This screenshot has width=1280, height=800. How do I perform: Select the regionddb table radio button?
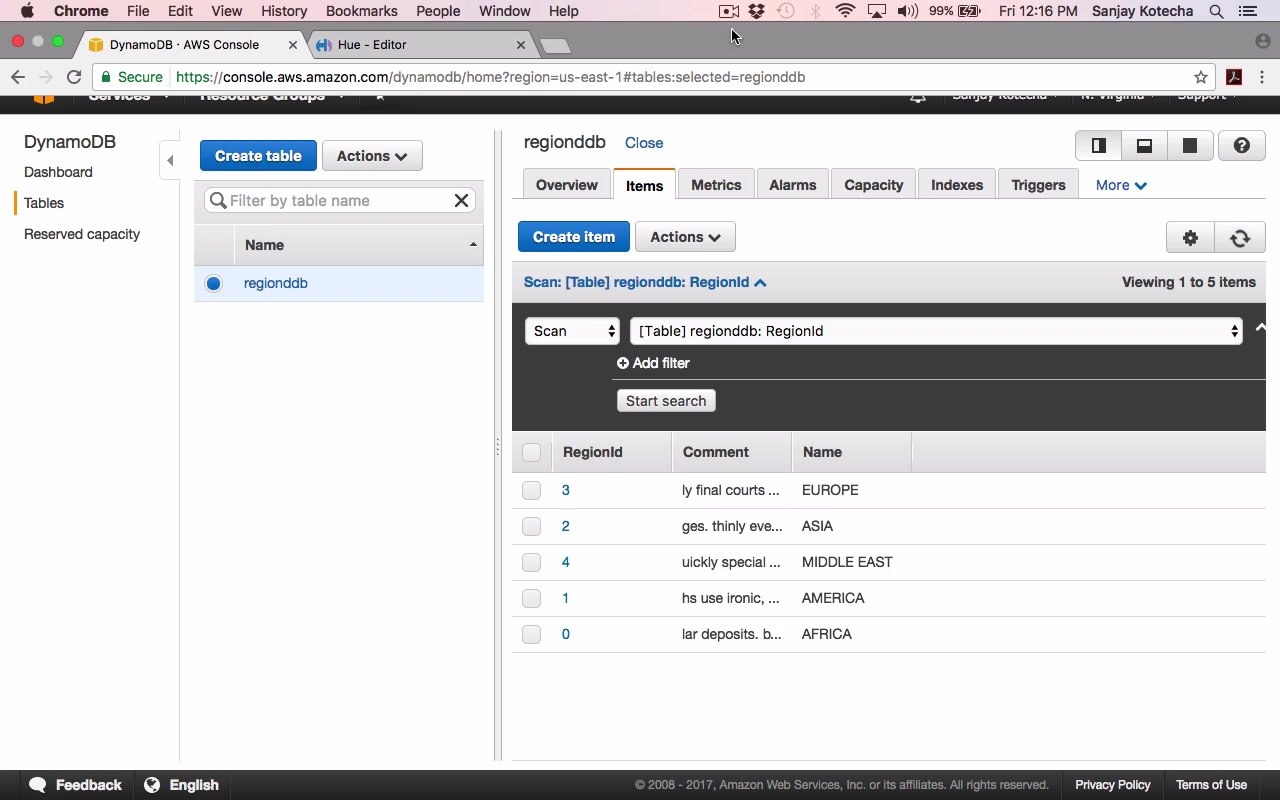coord(213,283)
